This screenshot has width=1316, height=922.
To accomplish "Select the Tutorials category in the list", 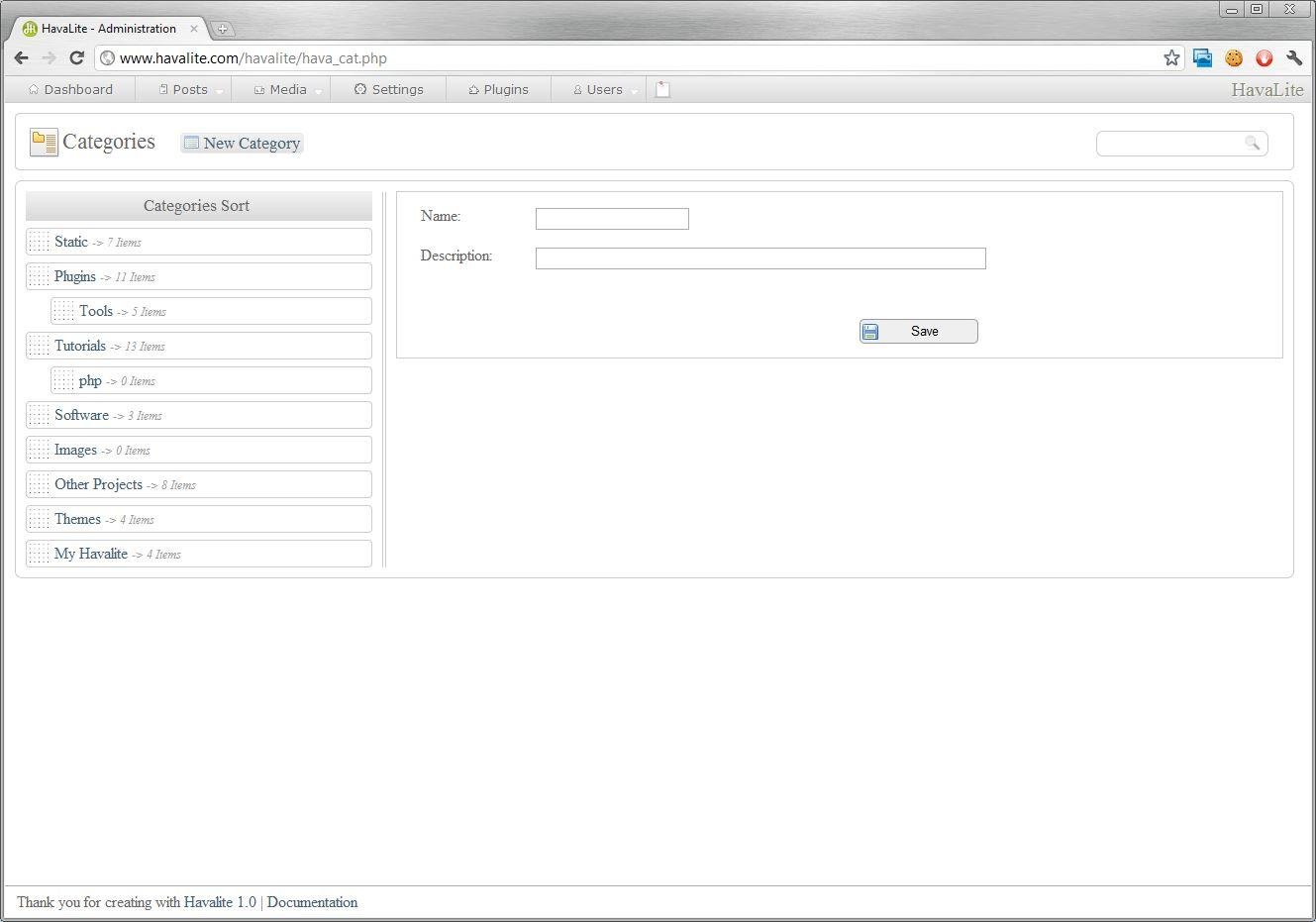I will point(80,346).
